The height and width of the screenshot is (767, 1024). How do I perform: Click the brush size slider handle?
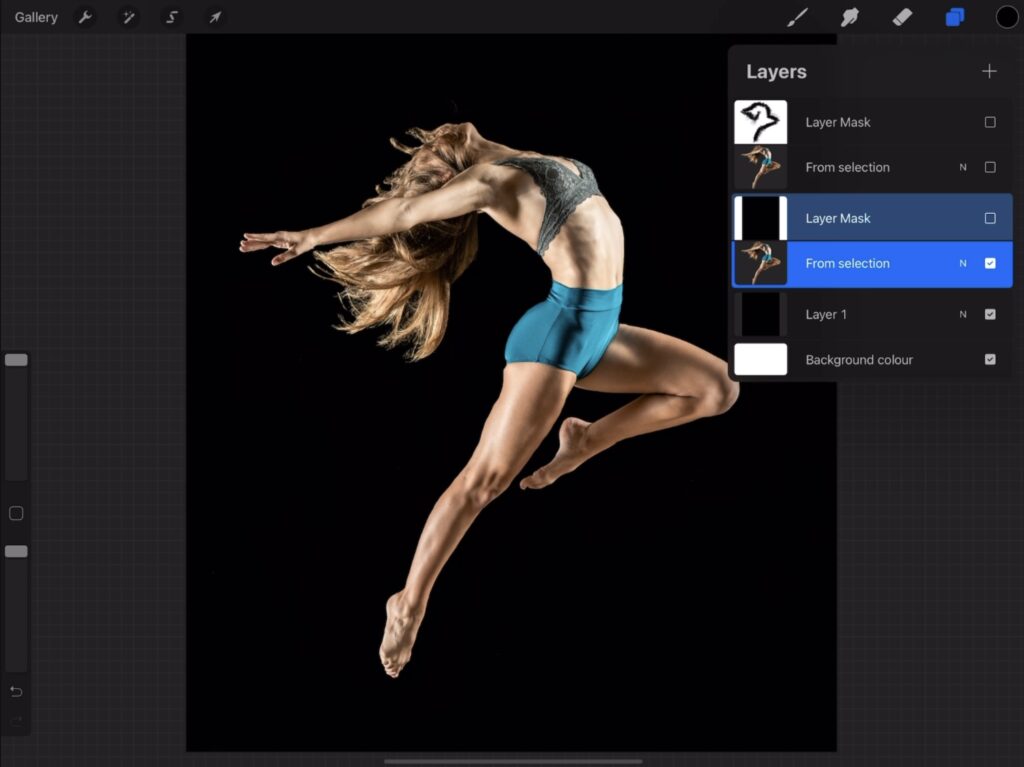[x=16, y=360]
